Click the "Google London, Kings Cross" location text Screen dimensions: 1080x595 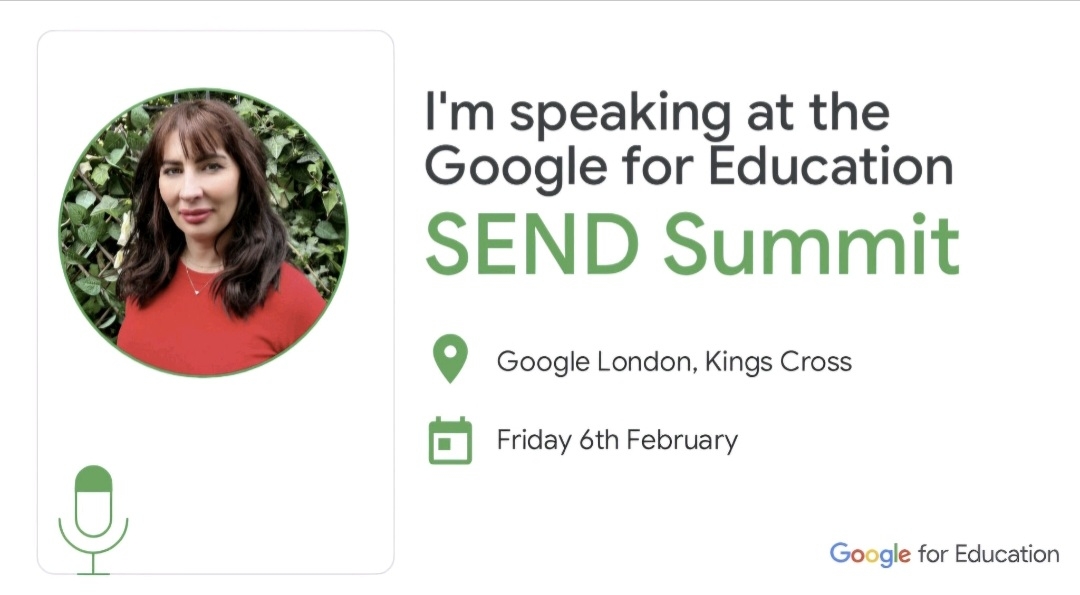pos(674,361)
